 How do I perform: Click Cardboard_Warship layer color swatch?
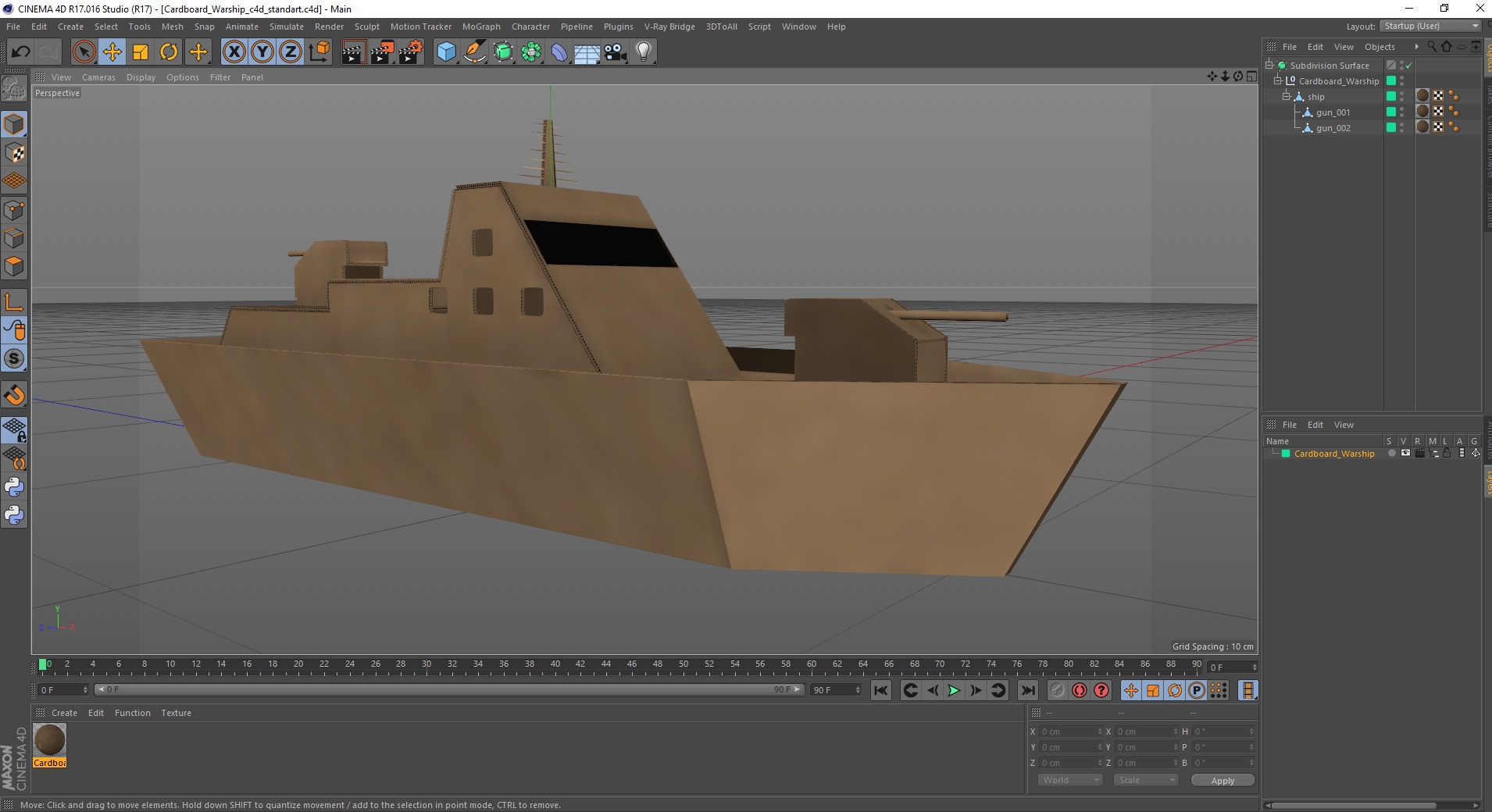pos(1286,454)
